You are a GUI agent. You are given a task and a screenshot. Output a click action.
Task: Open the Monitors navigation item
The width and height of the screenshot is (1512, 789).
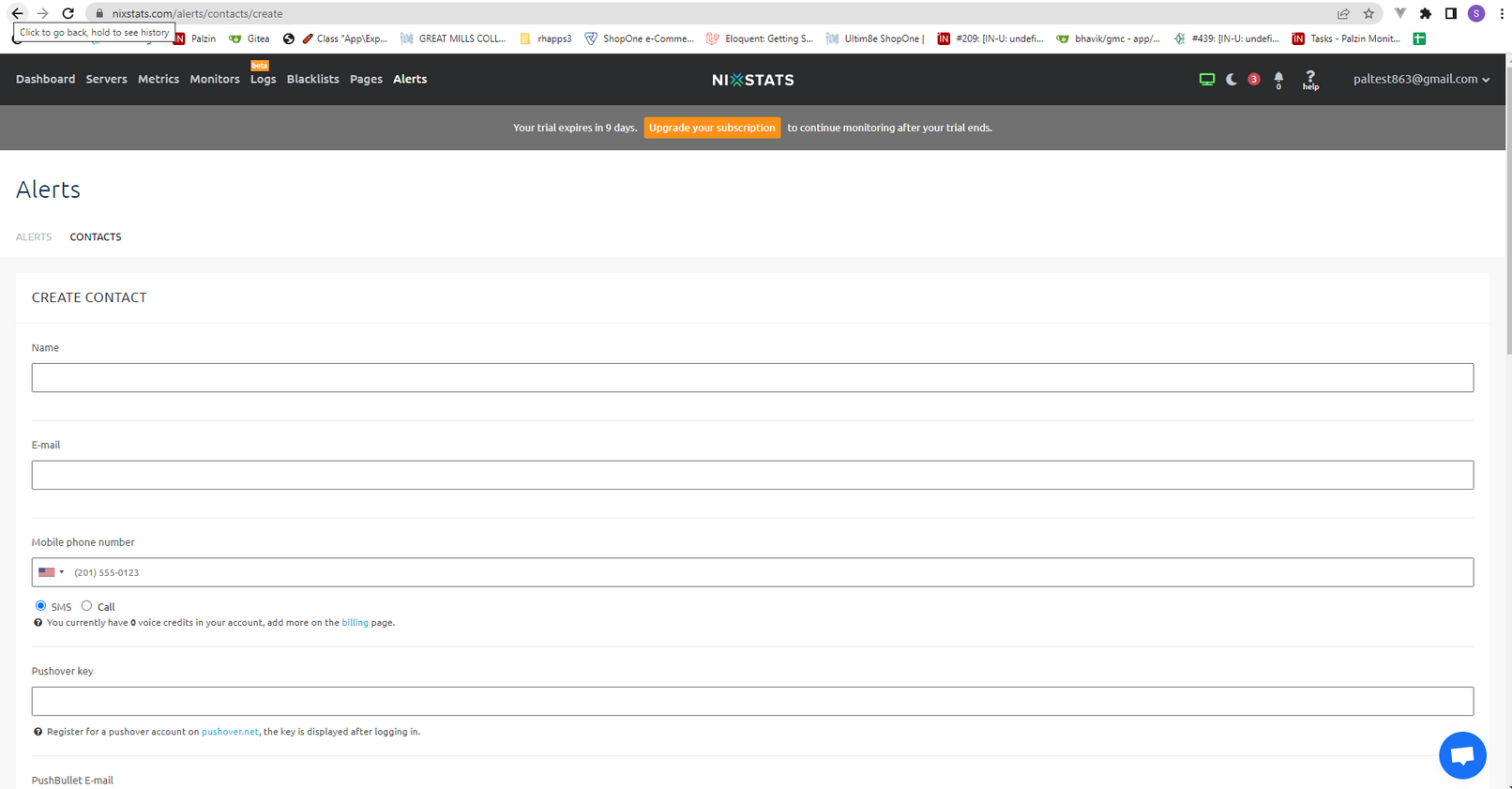(215, 79)
